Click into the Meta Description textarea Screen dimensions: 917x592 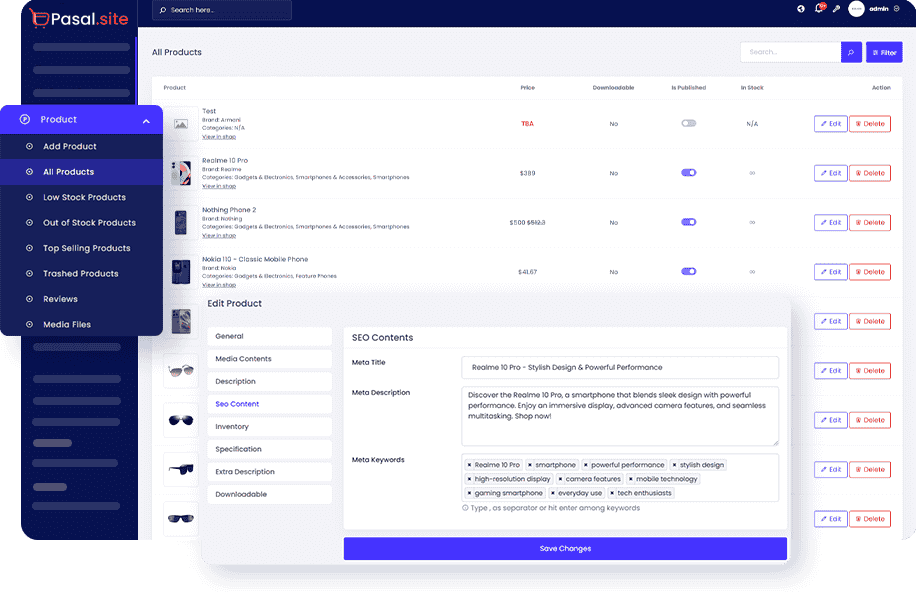click(620, 416)
